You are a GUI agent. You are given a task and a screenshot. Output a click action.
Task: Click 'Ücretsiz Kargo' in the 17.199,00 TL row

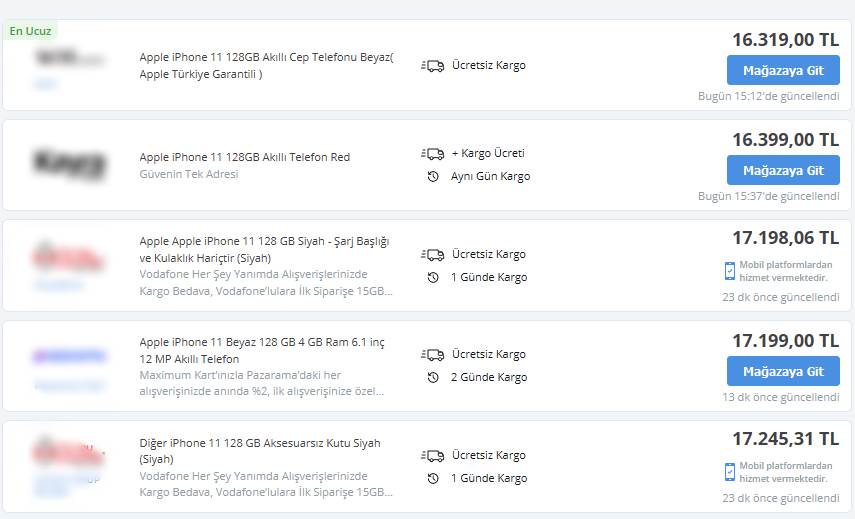pyautogui.click(x=489, y=354)
